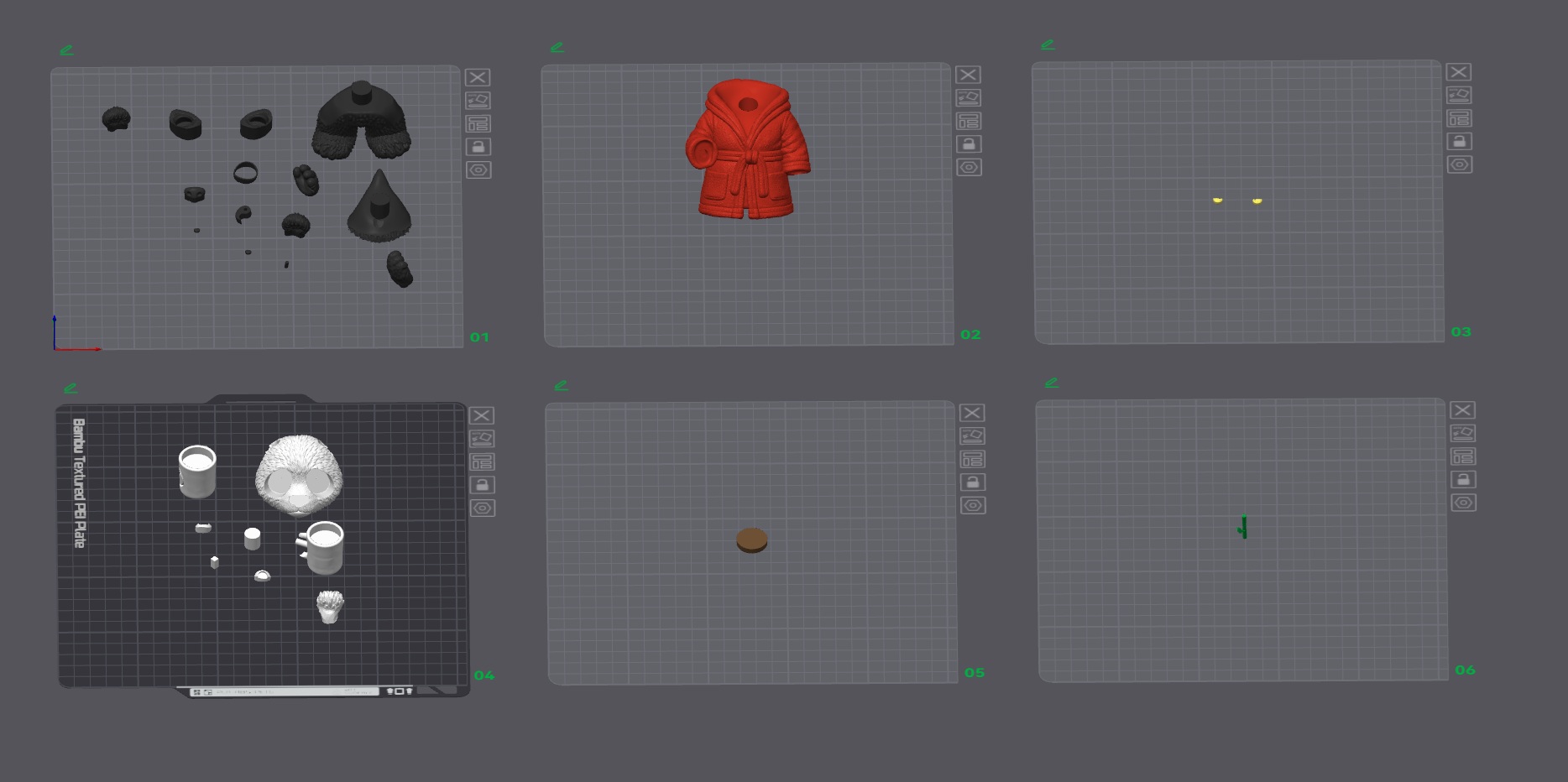Arrange objects on plate 04

[x=482, y=461]
